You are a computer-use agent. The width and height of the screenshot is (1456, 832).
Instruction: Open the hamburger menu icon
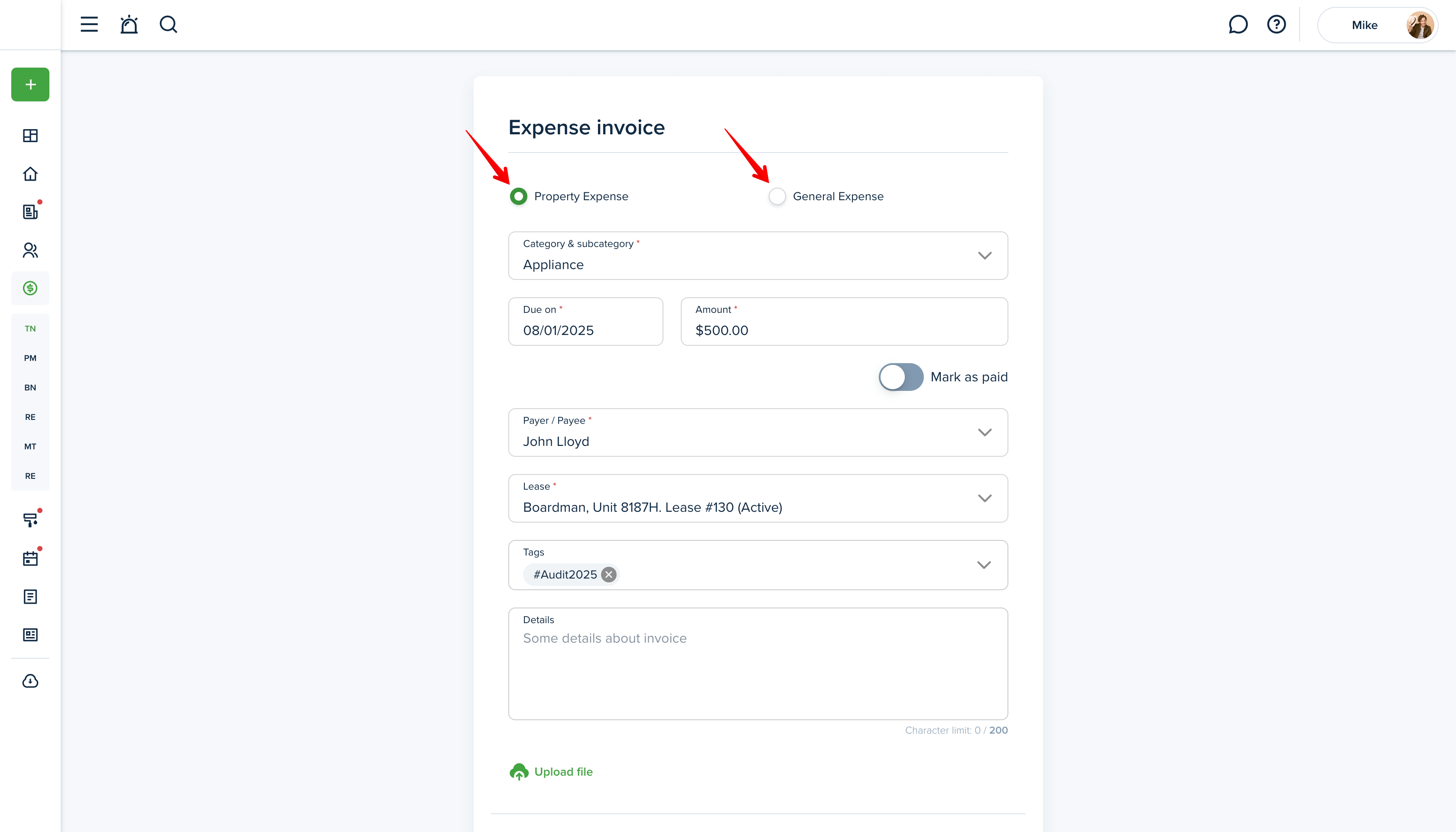point(89,25)
